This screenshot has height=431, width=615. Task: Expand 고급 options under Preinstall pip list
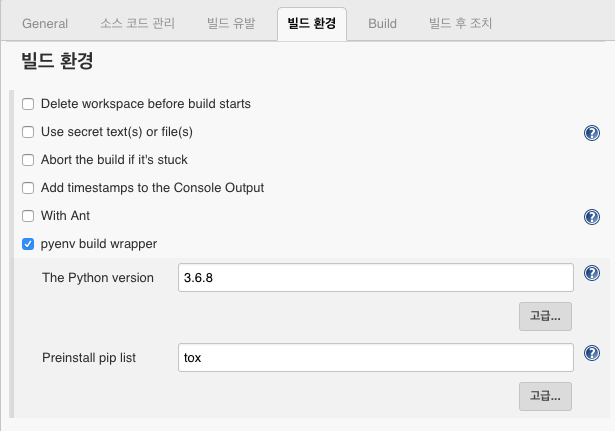click(x=545, y=396)
